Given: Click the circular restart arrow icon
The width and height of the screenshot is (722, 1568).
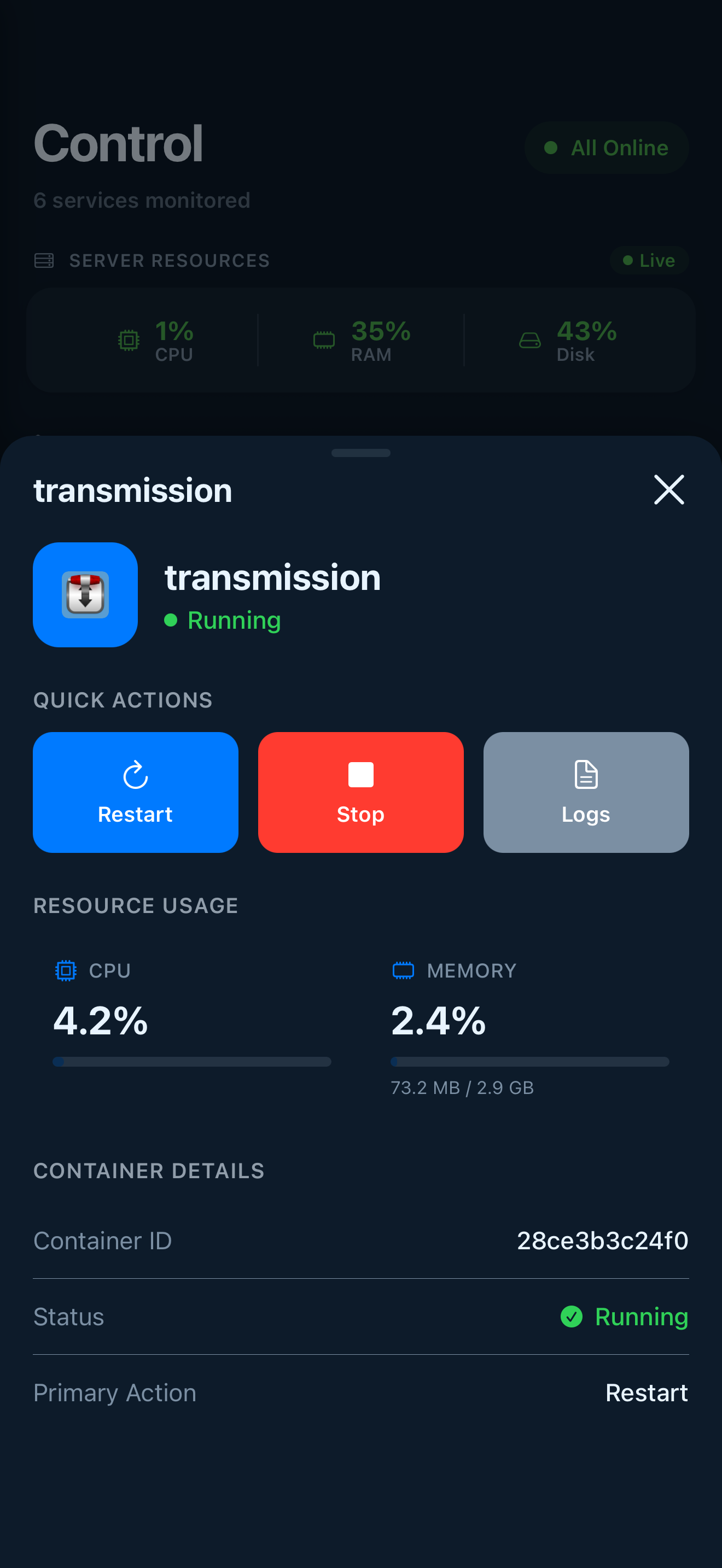Looking at the screenshot, I should click(135, 775).
